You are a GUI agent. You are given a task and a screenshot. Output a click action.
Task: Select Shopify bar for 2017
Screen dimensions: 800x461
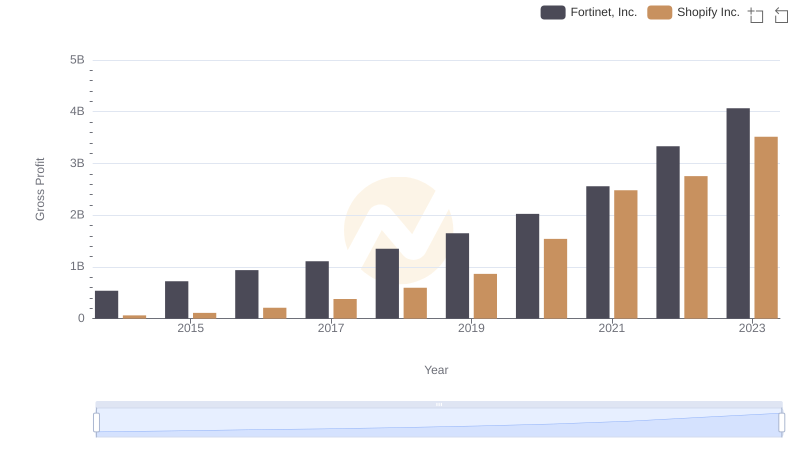pos(345,309)
